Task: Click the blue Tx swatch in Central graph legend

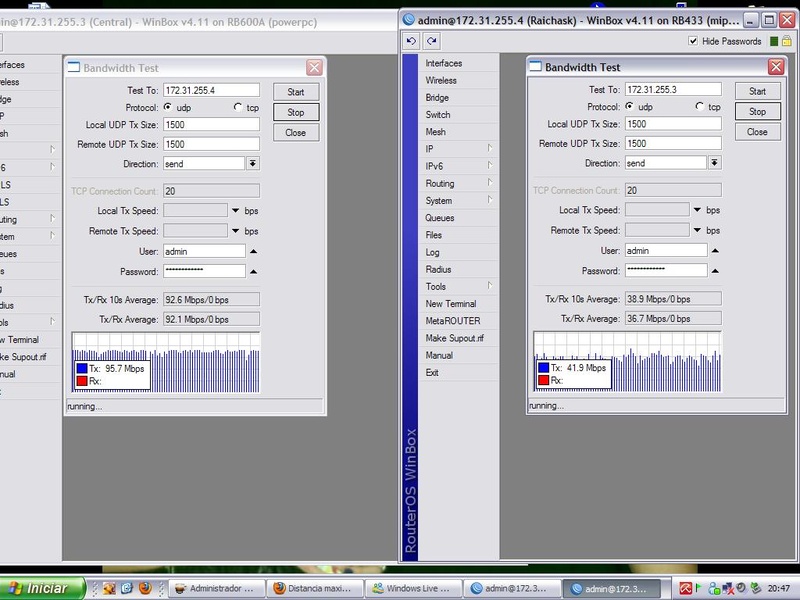Action: point(82,369)
